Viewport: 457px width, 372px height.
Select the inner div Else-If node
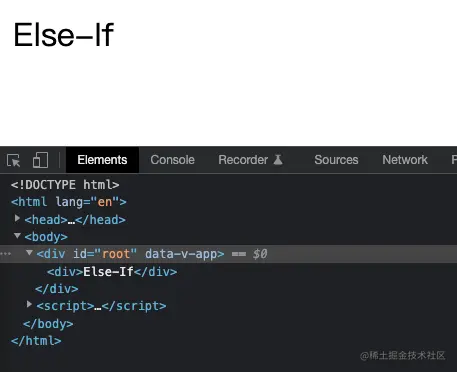pos(112,272)
